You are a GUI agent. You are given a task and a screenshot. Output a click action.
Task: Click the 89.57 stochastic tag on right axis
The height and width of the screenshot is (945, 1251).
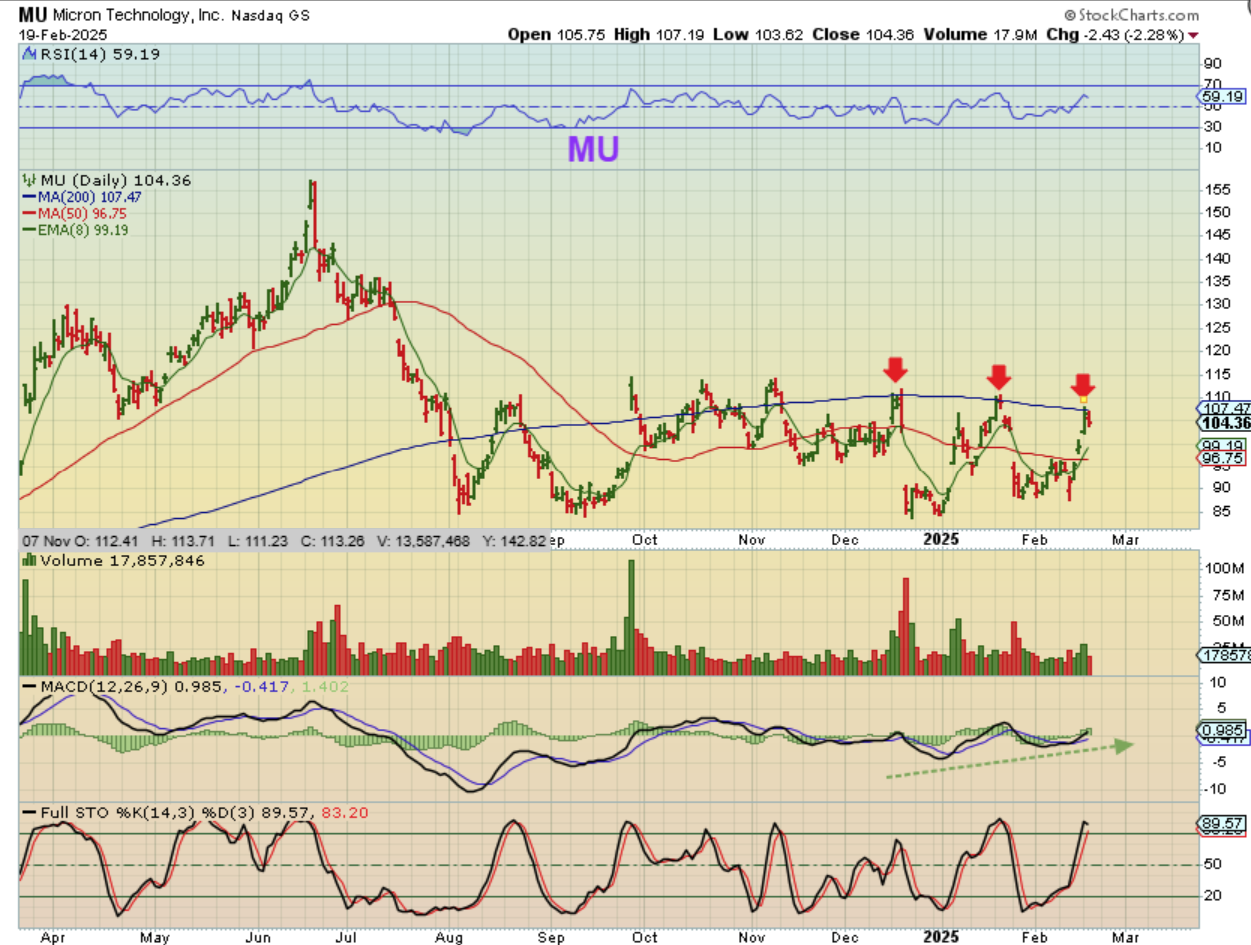[x=1223, y=823]
